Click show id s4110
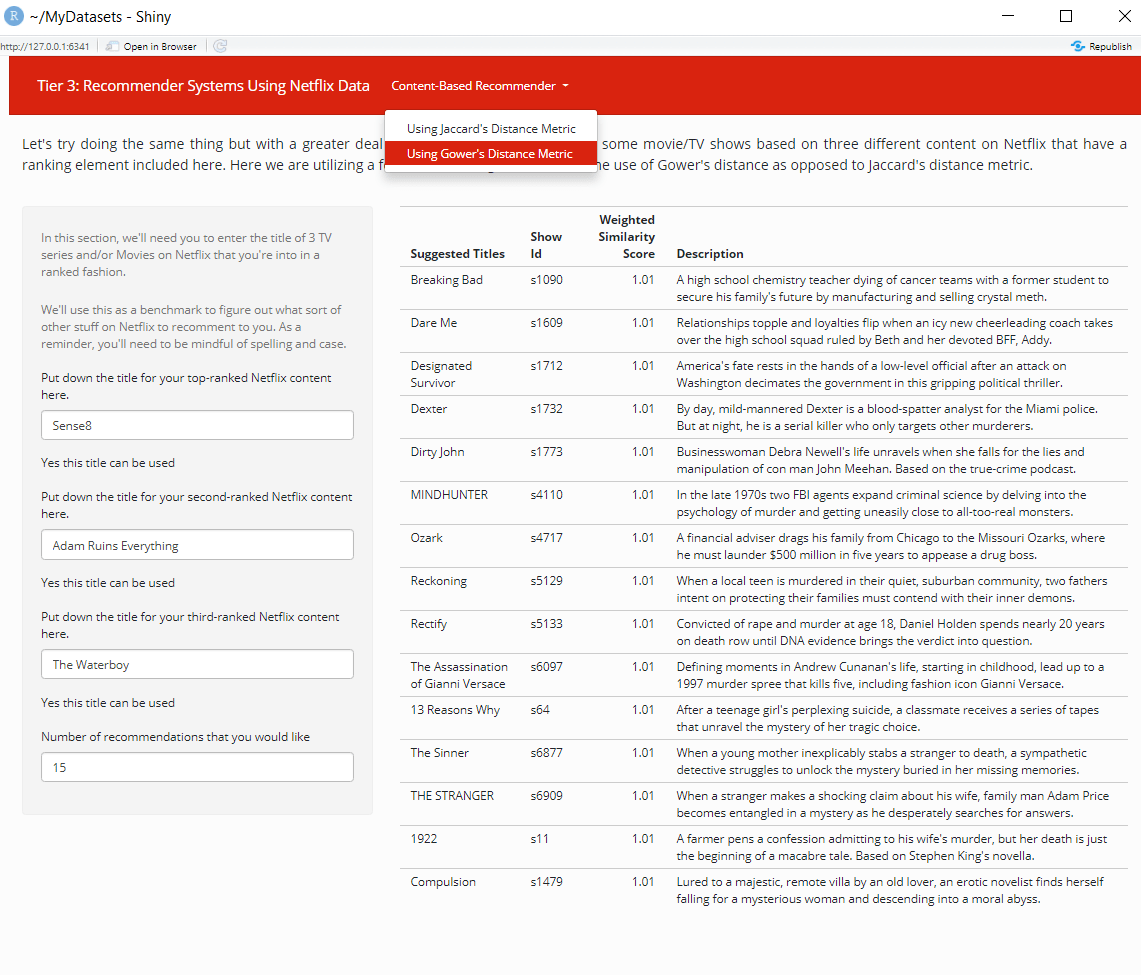This screenshot has width=1141, height=975. pos(546,495)
